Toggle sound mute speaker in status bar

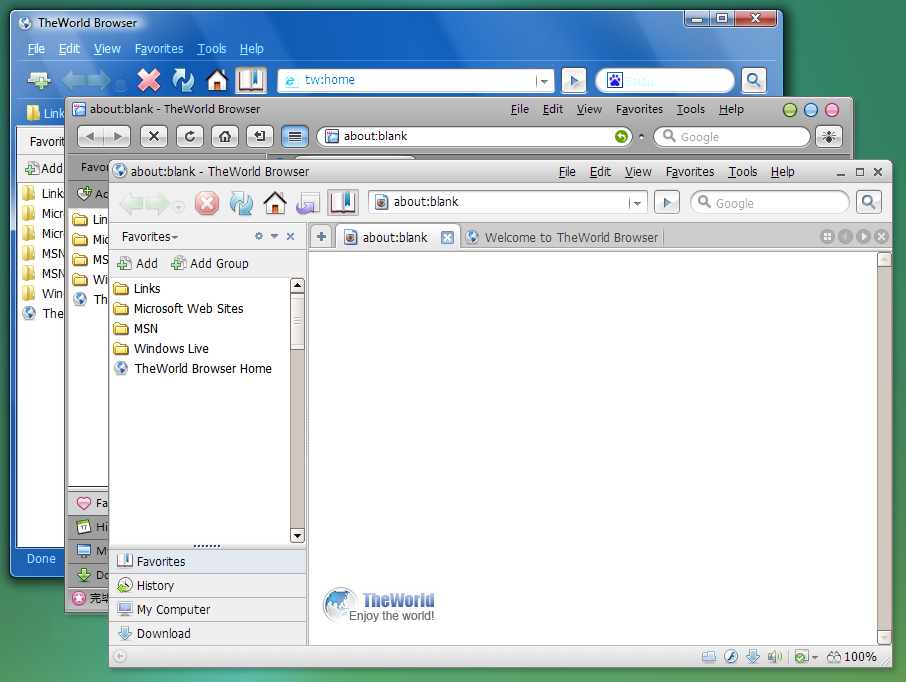(x=774, y=657)
